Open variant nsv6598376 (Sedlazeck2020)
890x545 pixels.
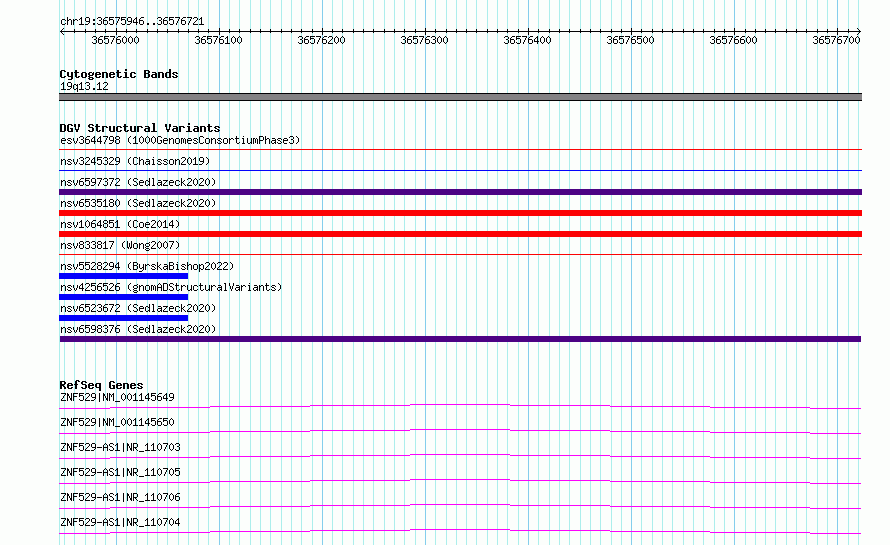pyautogui.click(x=138, y=329)
